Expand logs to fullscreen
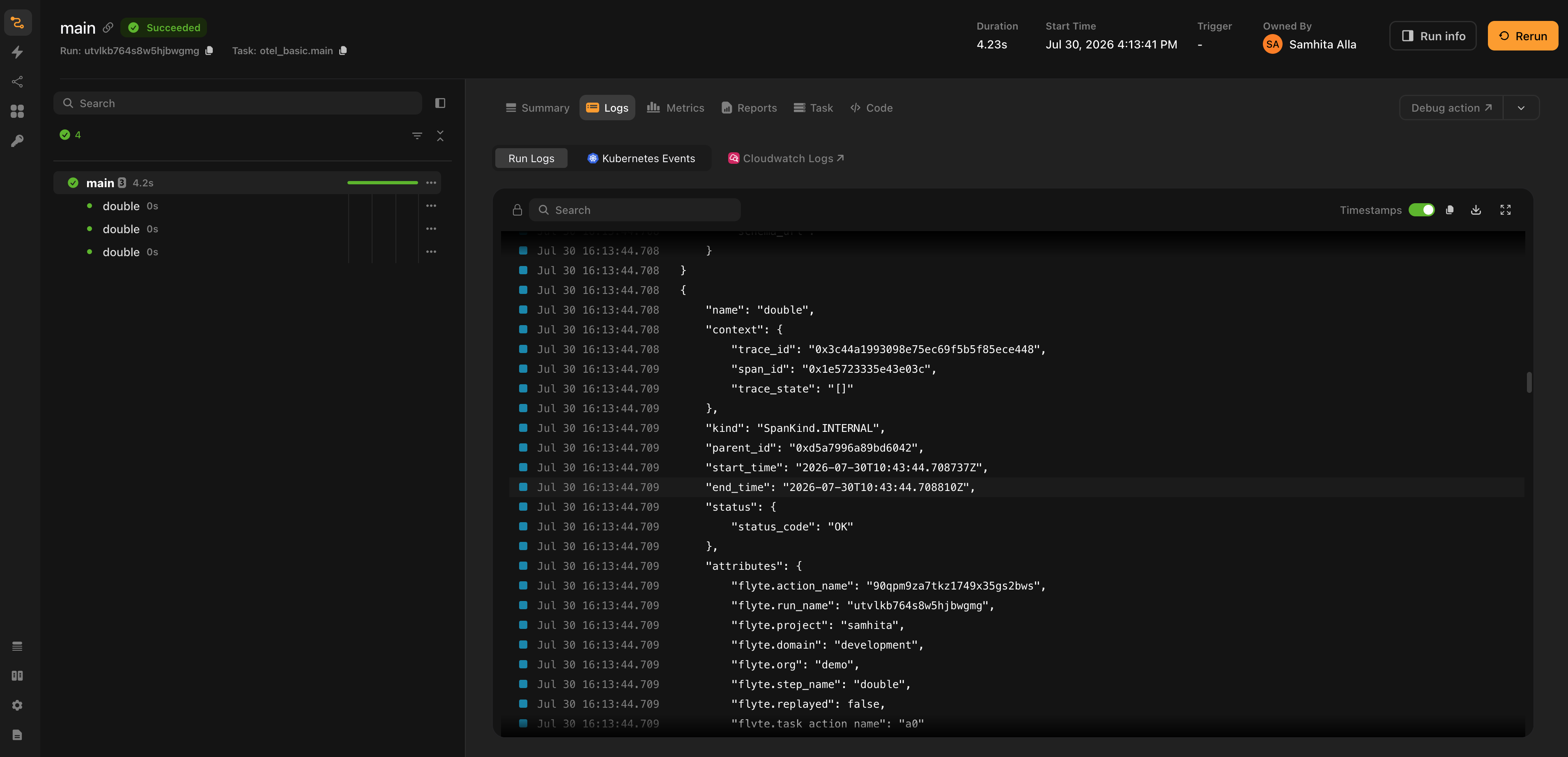Screen dimensions: 1568x757 [1505, 210]
